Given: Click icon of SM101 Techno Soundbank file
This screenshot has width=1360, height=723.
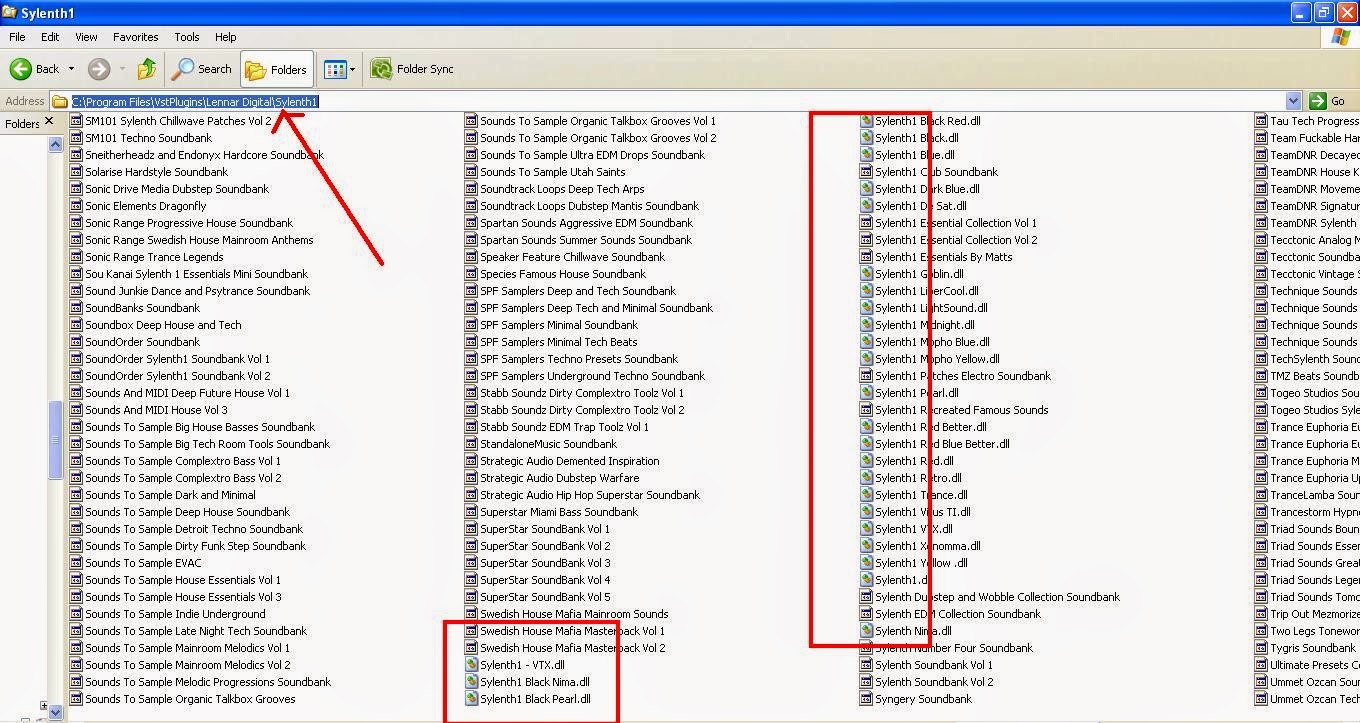Looking at the screenshot, I should pyautogui.click(x=76, y=138).
